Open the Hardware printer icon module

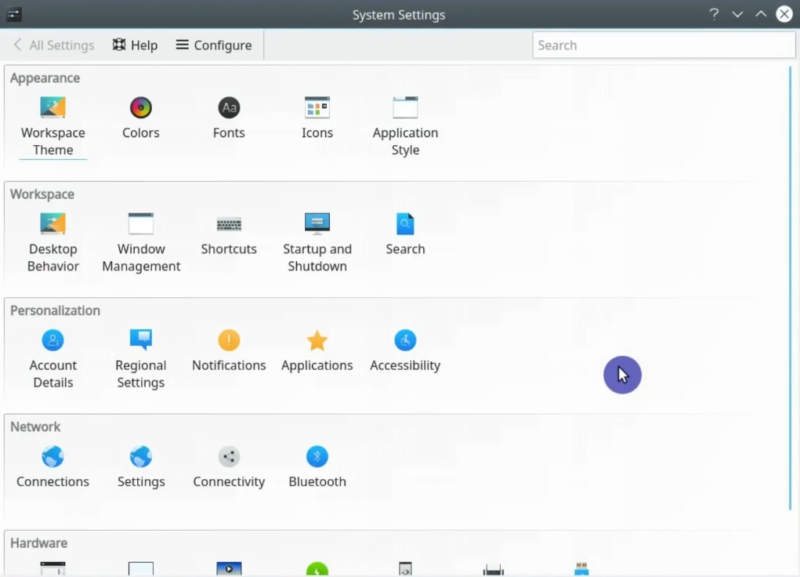pyautogui.click(x=493, y=569)
